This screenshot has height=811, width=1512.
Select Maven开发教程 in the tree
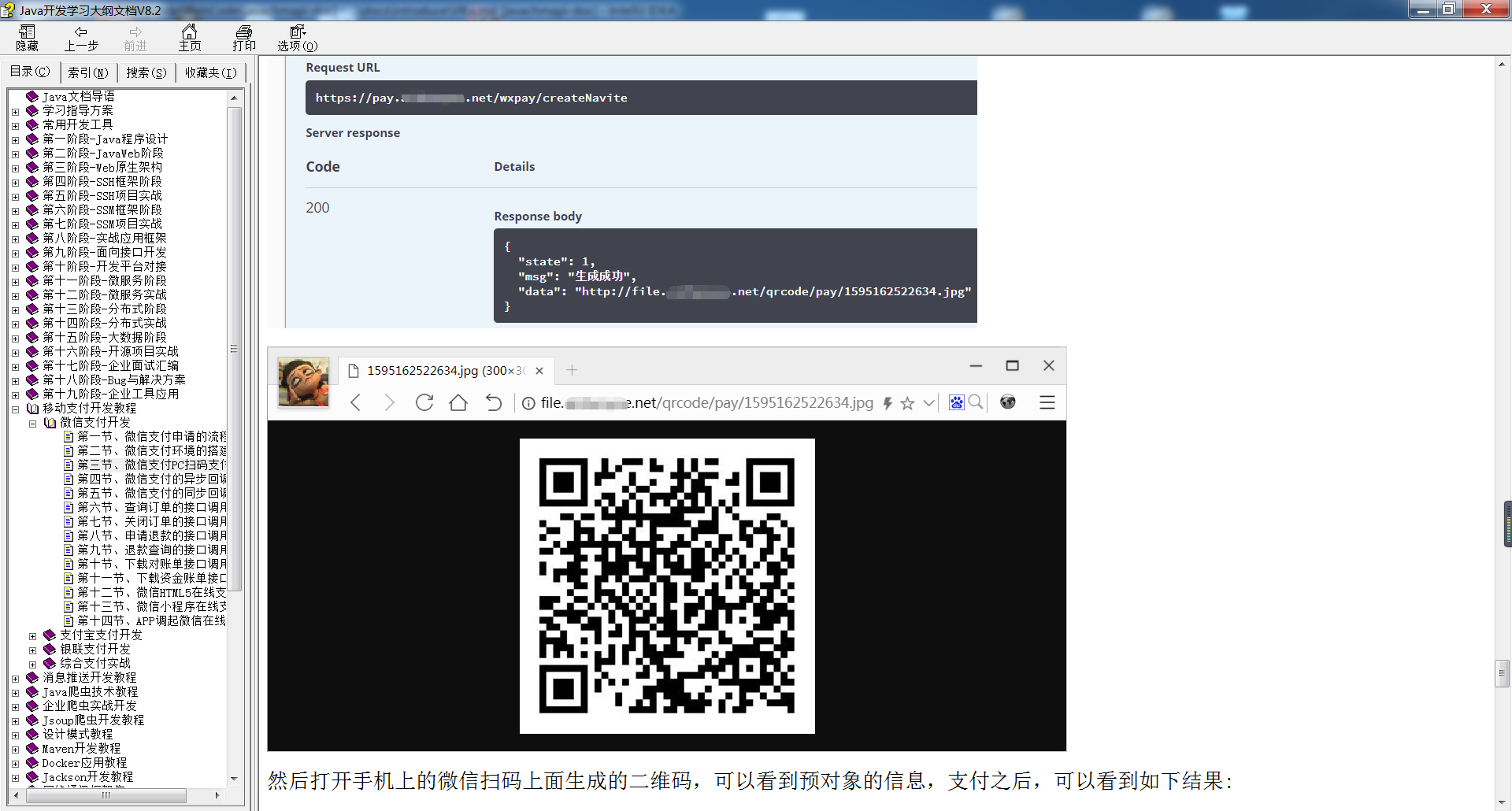coord(81,748)
